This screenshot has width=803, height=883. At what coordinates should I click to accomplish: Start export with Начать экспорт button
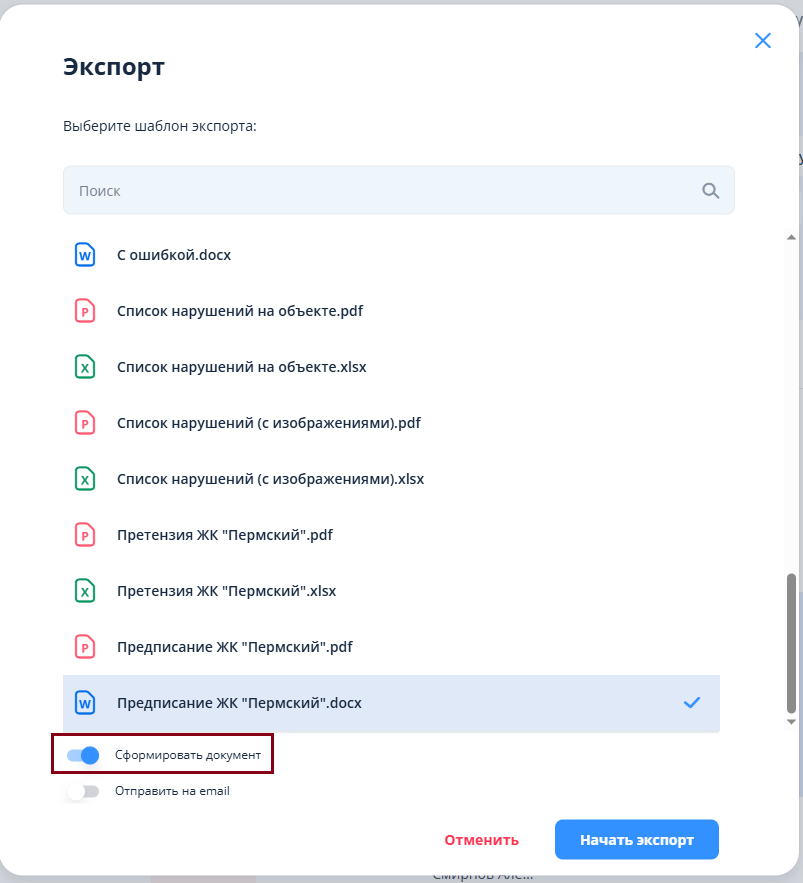637,840
